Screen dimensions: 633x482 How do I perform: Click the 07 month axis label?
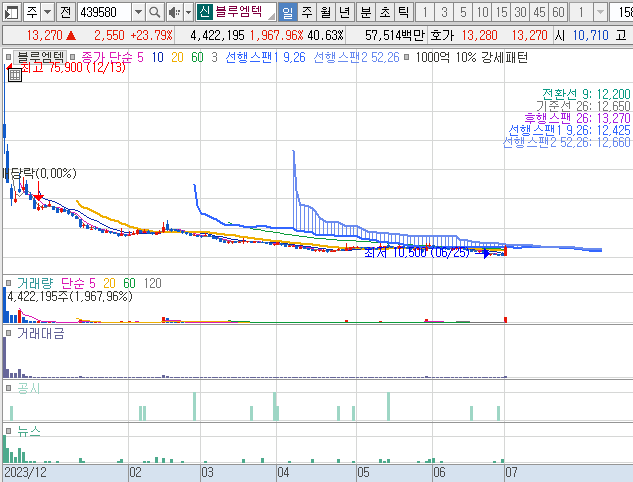[511, 472]
